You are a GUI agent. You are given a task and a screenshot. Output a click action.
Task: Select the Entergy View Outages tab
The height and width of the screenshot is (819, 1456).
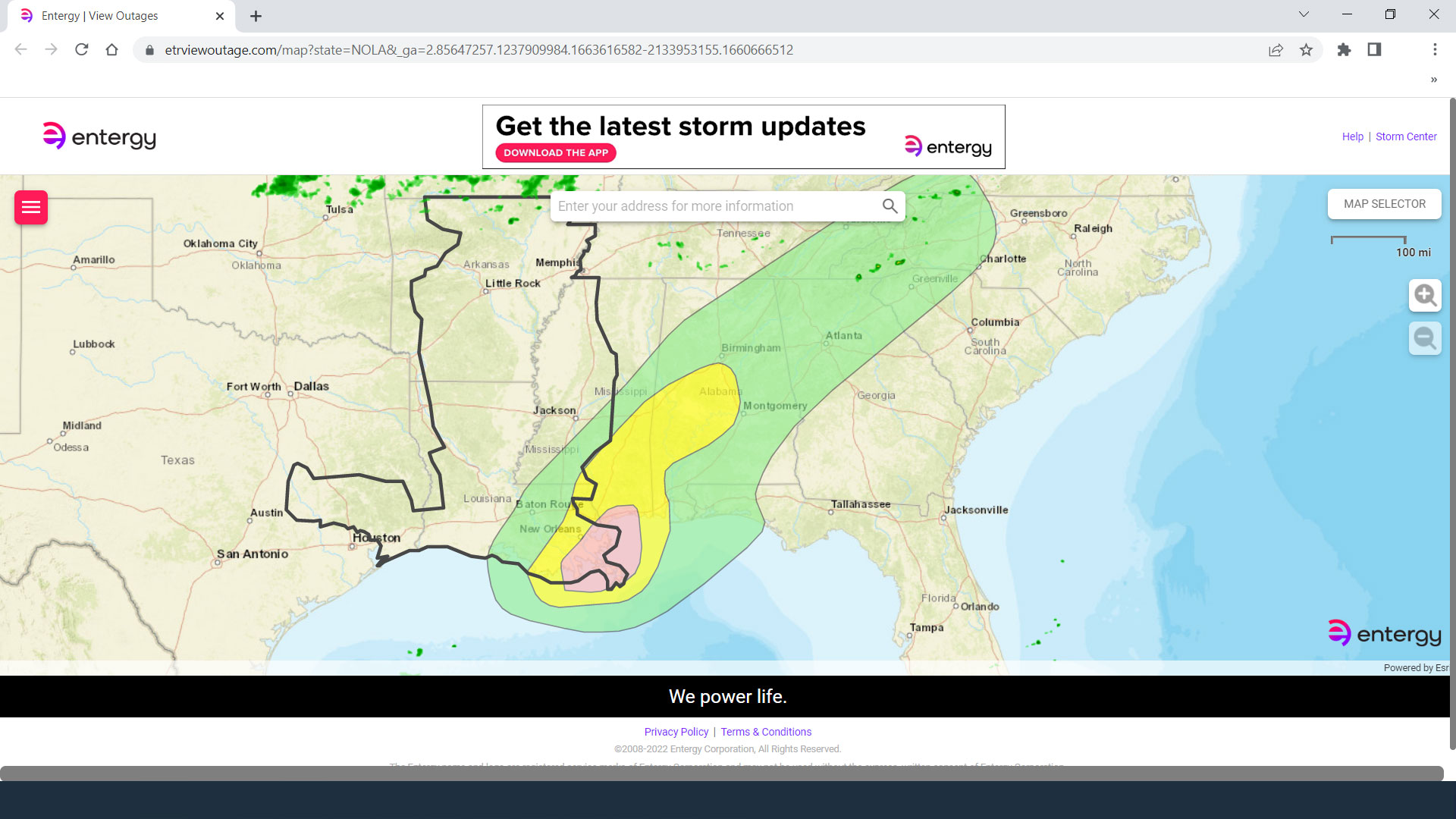tap(121, 16)
